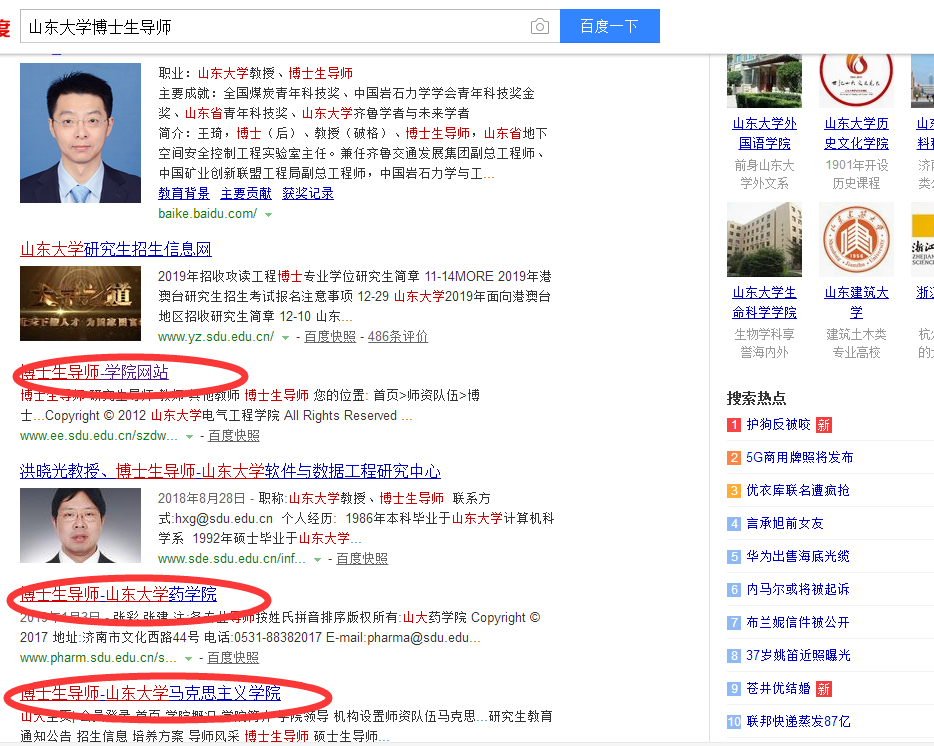Viewport: 934px width, 746px height.
Task: Click the www.ee.sdu.edu.cn/szdw... green URL
Action: (x=99, y=436)
